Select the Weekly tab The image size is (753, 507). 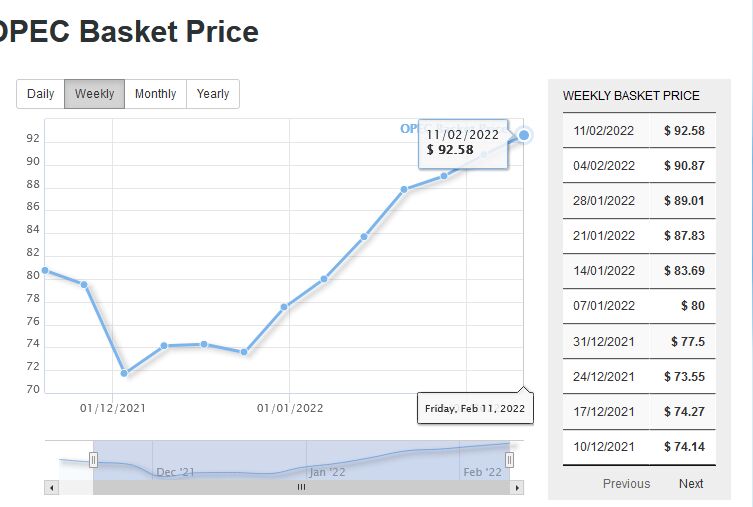coord(95,94)
